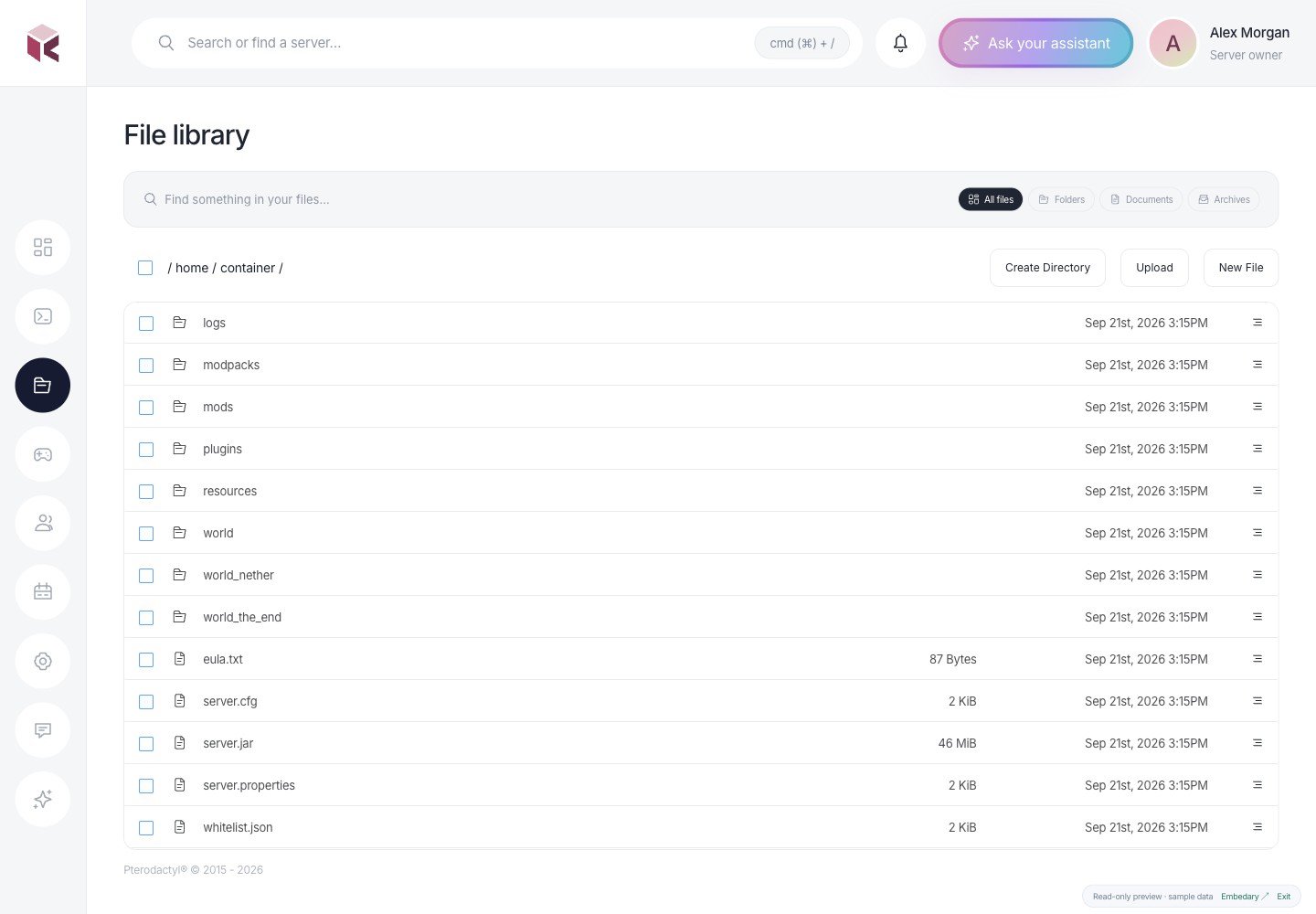Open the settings gear icon in sidebar

pyautogui.click(x=43, y=661)
